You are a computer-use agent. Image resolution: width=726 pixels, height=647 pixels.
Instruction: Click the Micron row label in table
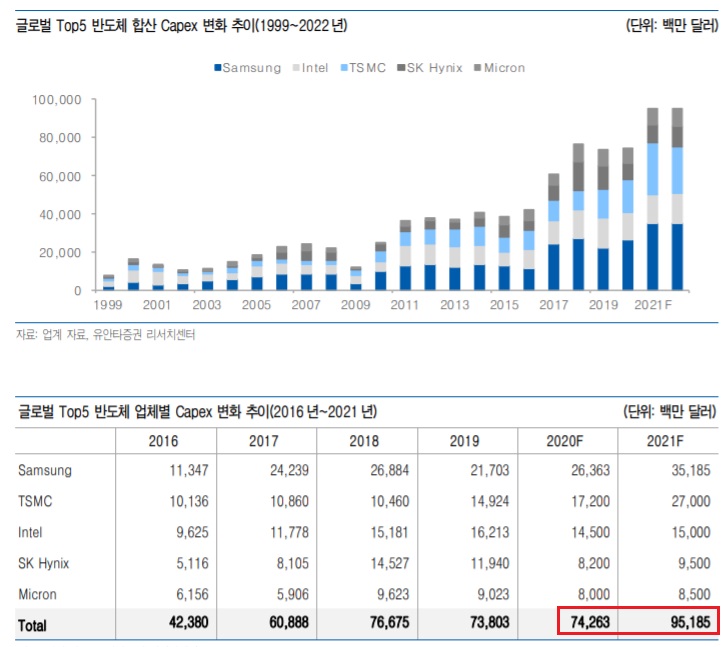(x=38, y=594)
